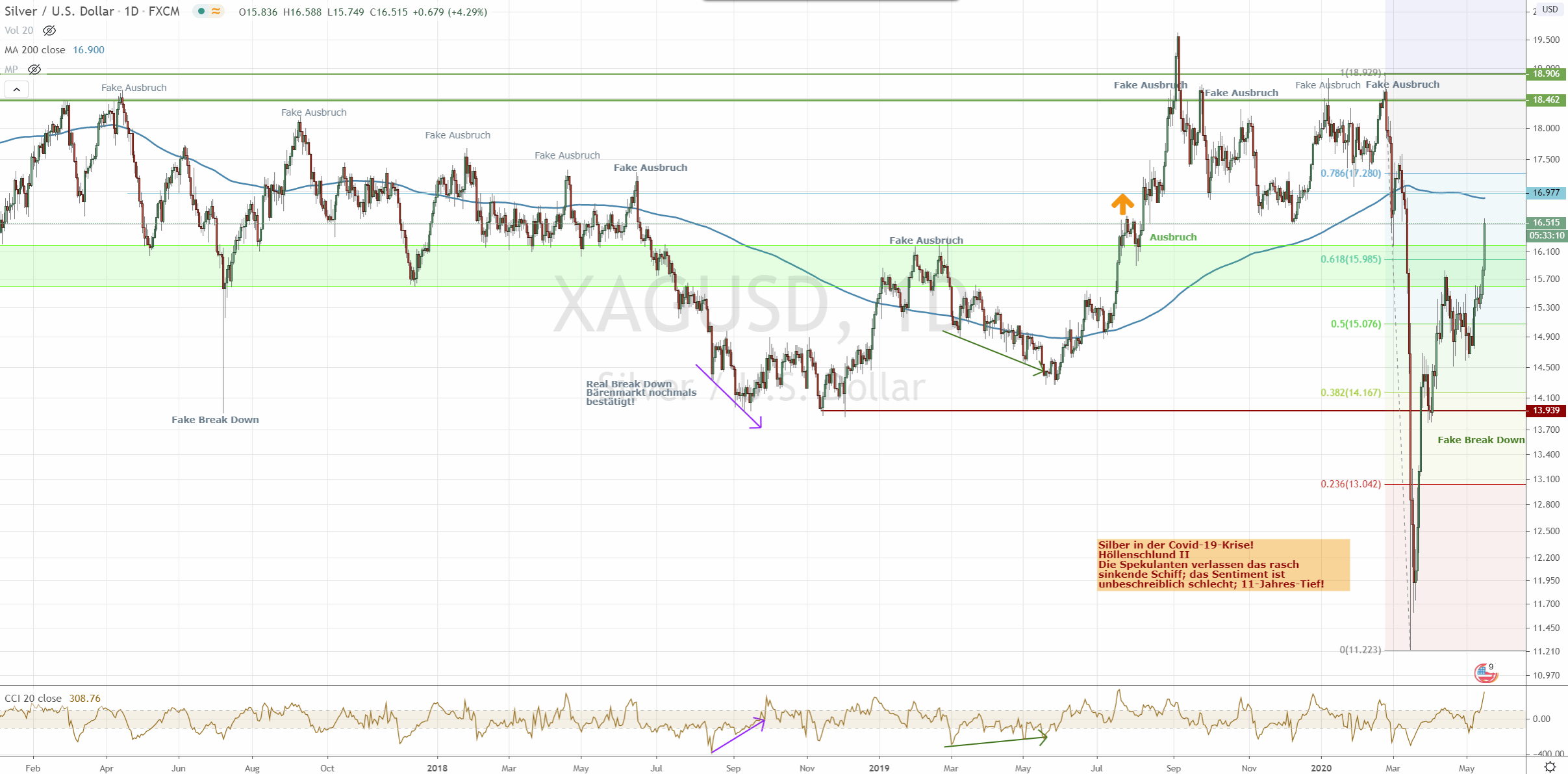Click the MA 200 close indicator label
The image size is (1568, 774).
[35, 50]
